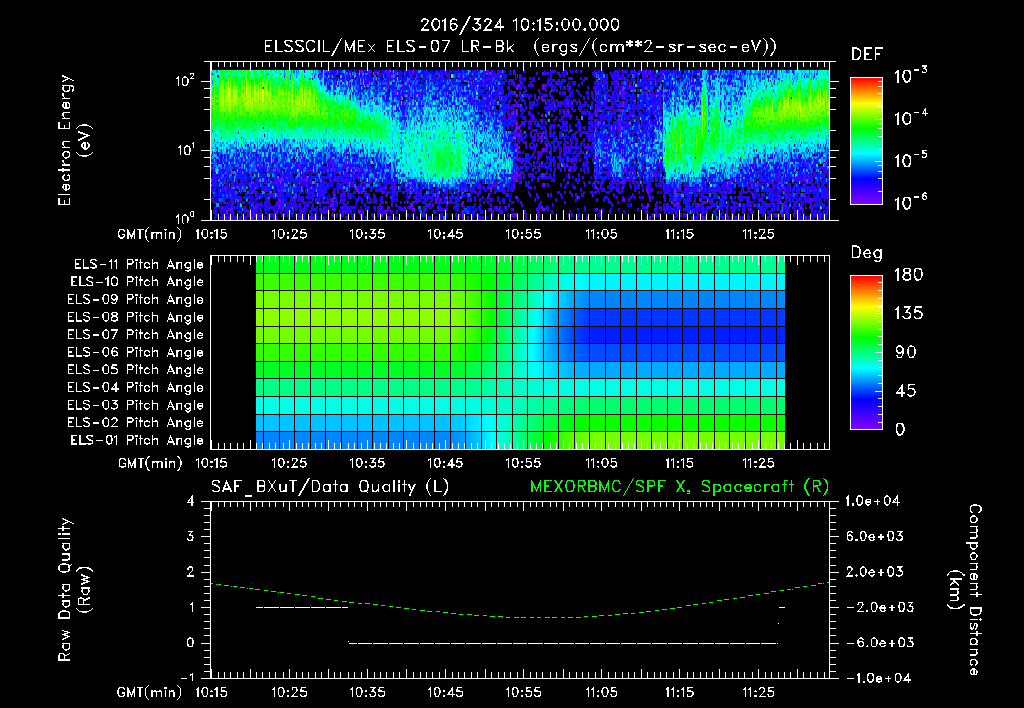The height and width of the screenshot is (708, 1024).
Task: Select the ELS-03 Pitch Angle row label
Action: pos(136,405)
